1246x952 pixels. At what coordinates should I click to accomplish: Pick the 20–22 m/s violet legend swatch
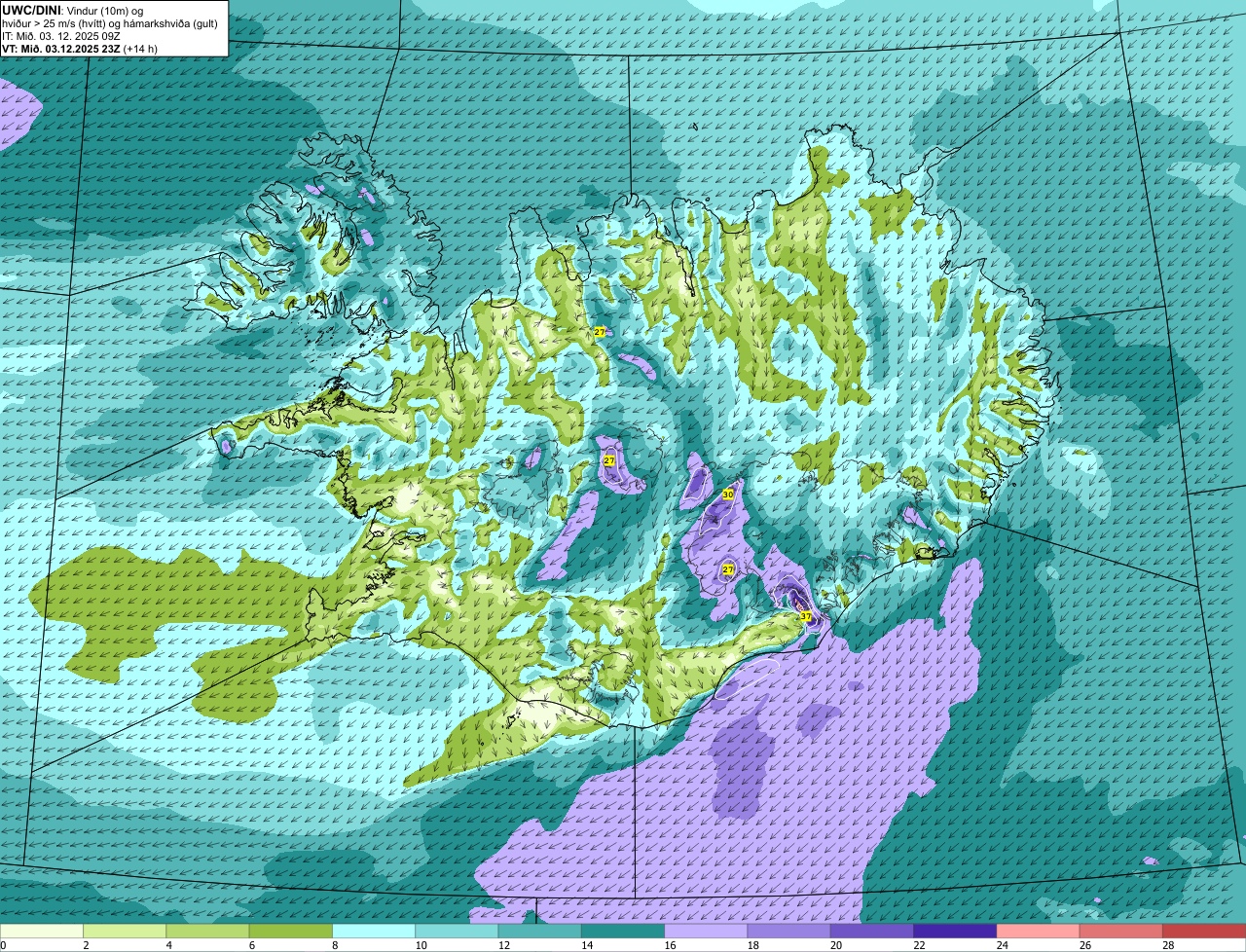pos(872,932)
